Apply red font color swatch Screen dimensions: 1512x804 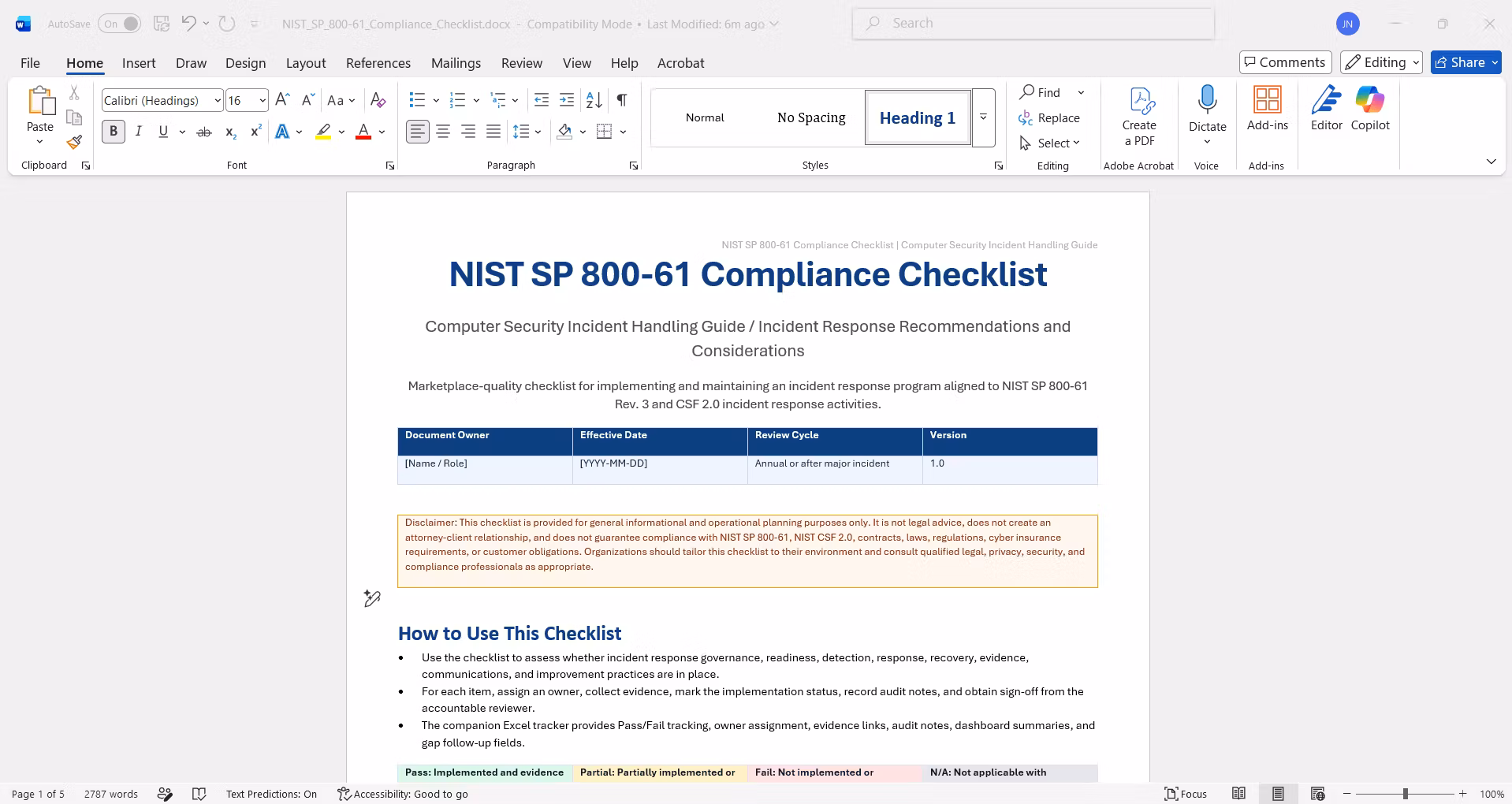[363, 132]
